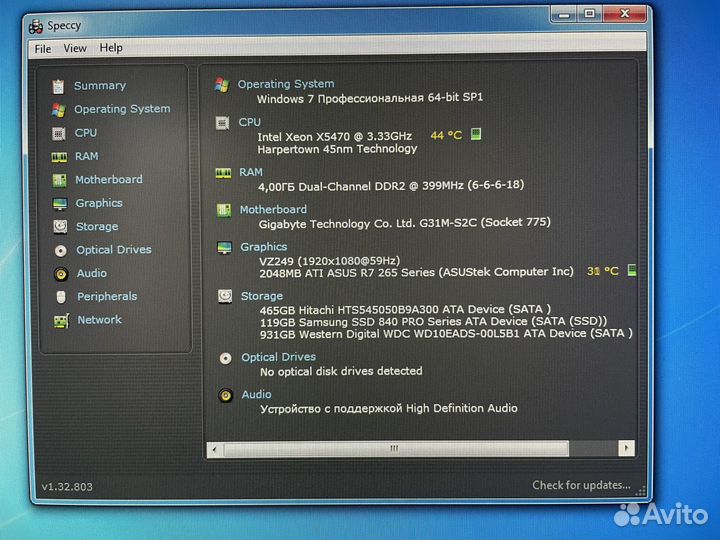This screenshot has width=720, height=540.
Task: Open the Audio heading link in summary
Action: click(x=257, y=394)
